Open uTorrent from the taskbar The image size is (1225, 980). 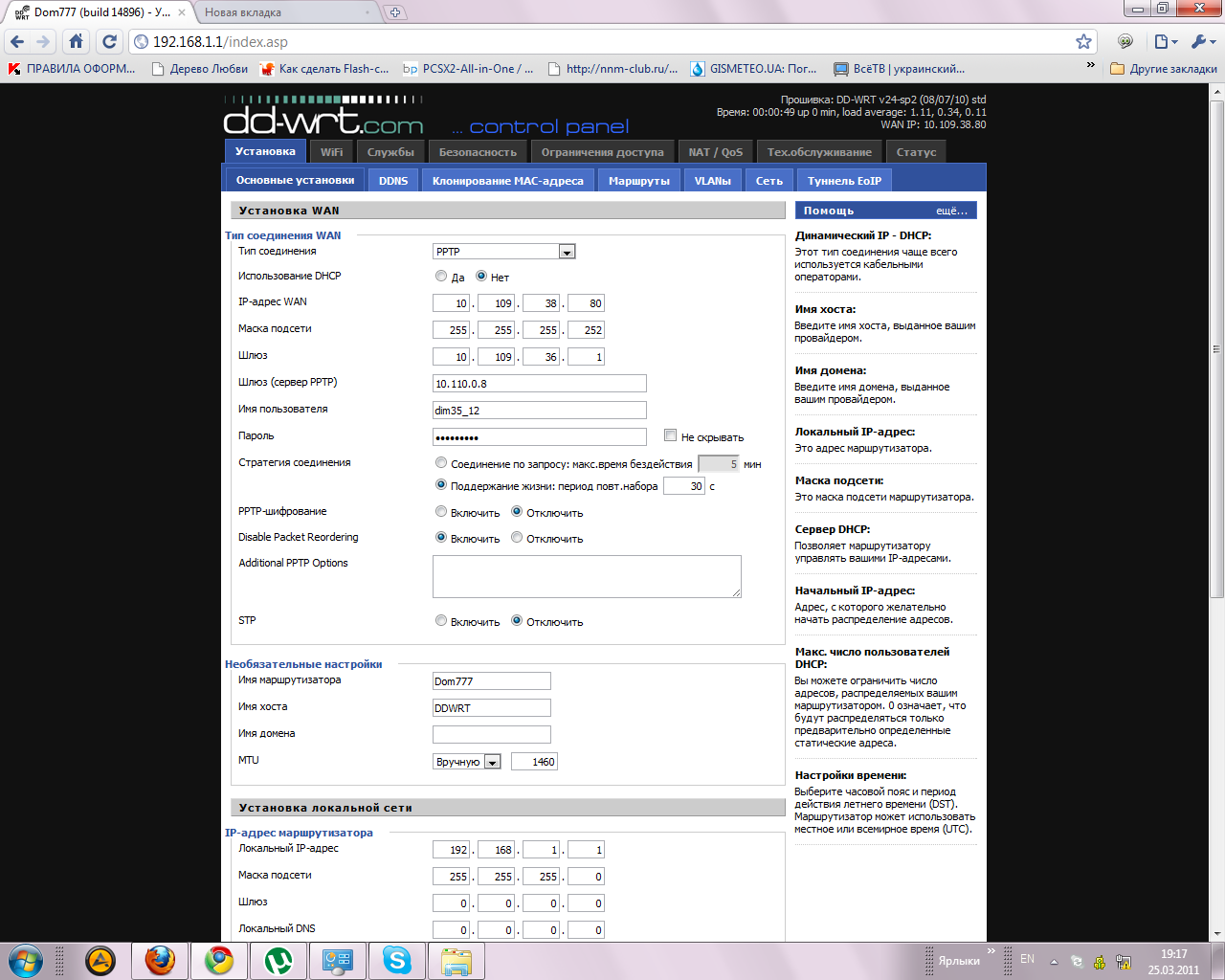pyautogui.click(x=278, y=960)
